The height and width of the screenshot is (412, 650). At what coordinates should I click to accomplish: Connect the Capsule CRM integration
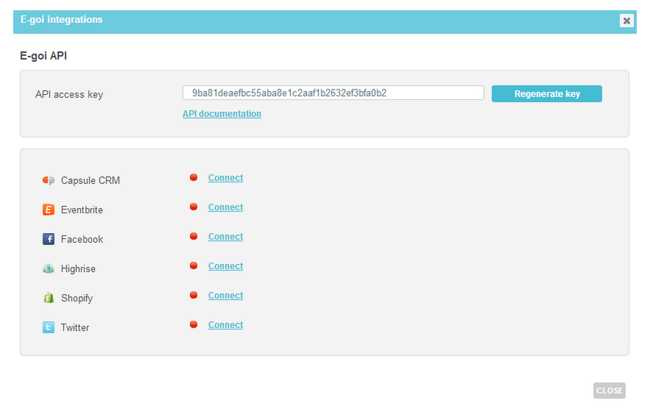click(226, 178)
